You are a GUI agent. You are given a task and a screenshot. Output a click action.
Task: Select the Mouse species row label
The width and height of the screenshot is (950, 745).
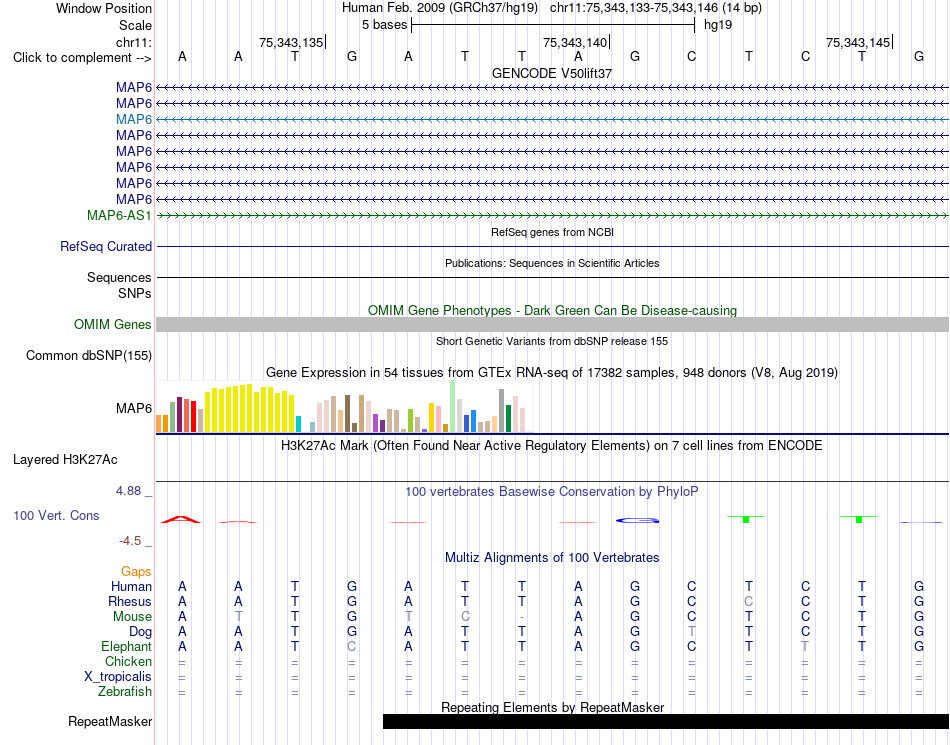[x=132, y=617]
